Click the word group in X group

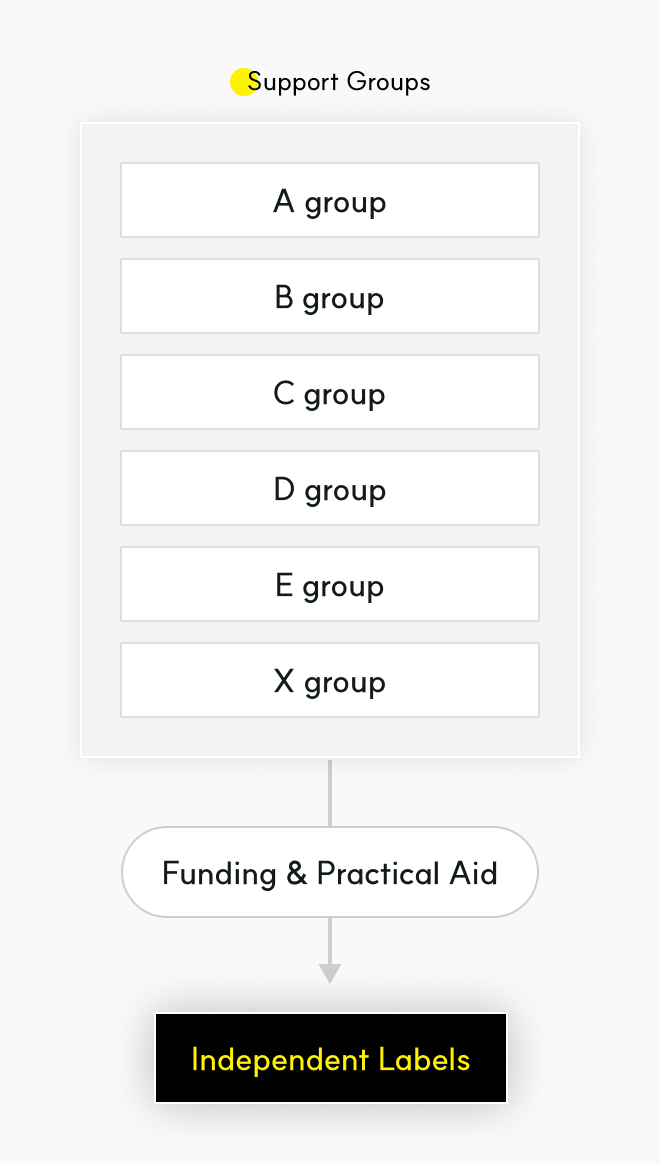344,683
